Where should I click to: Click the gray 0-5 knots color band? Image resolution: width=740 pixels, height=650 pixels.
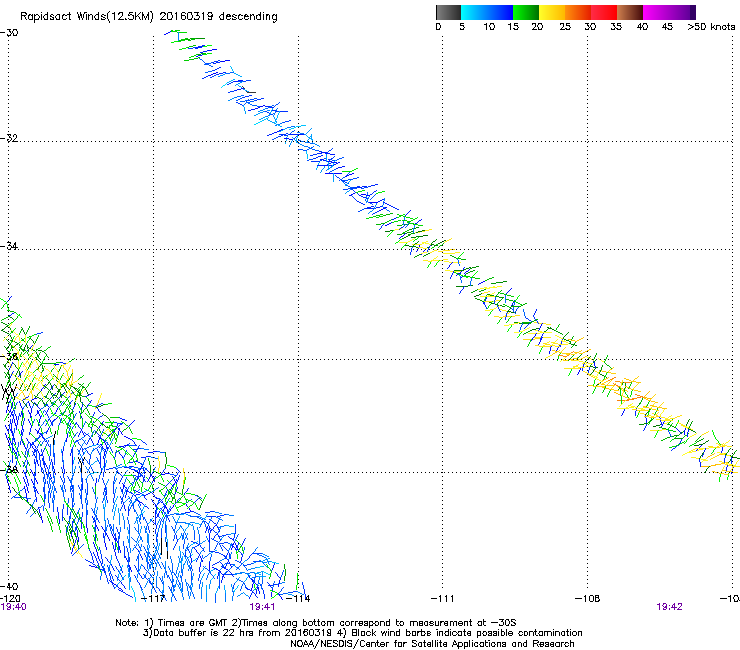click(448, 12)
